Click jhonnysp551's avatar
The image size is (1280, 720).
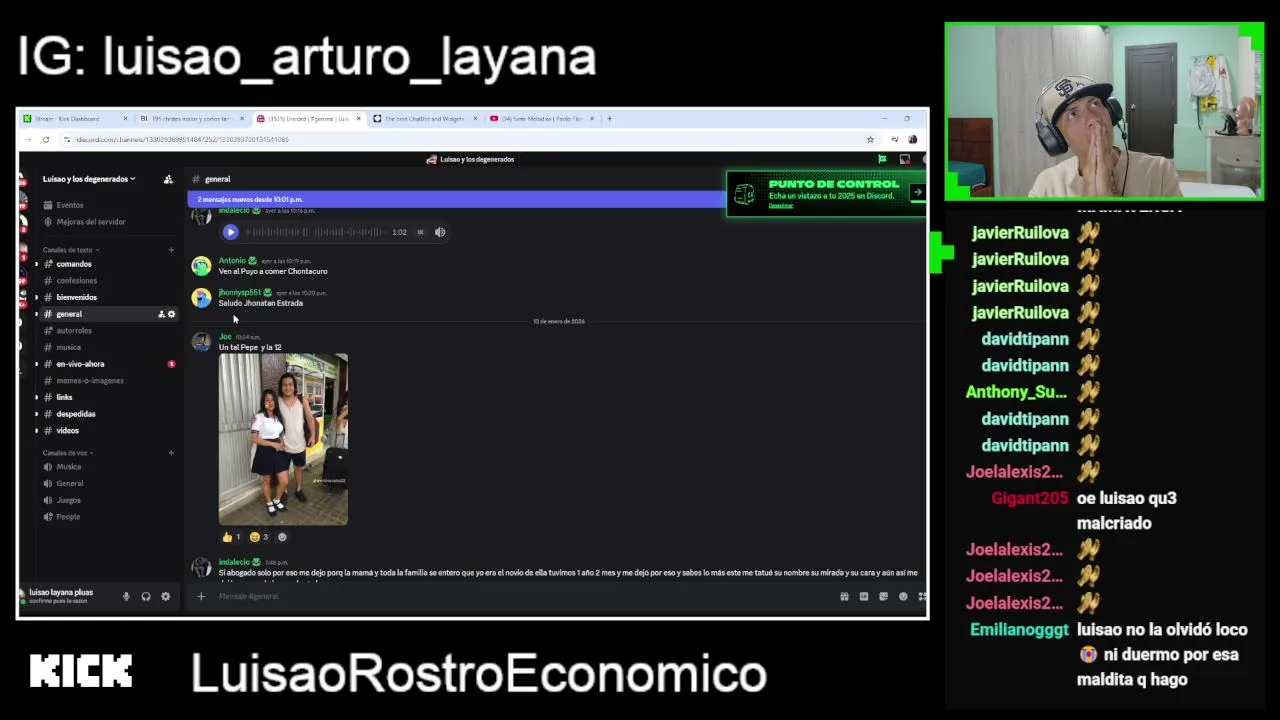point(202,298)
